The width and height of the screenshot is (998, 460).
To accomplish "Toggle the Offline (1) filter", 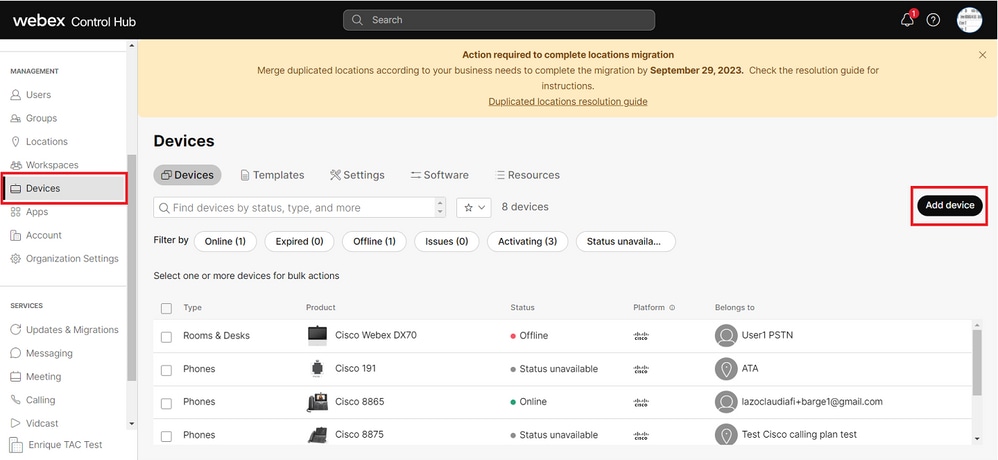I will (x=374, y=242).
